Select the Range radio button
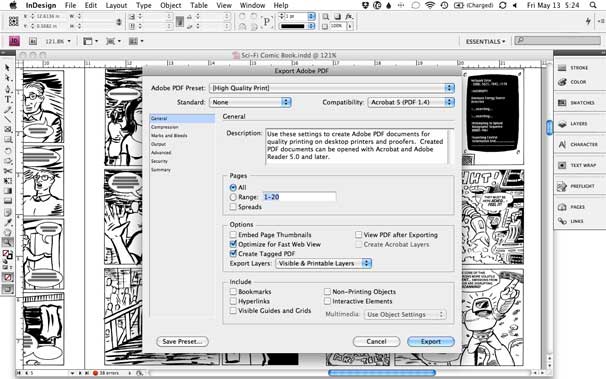 [233, 197]
